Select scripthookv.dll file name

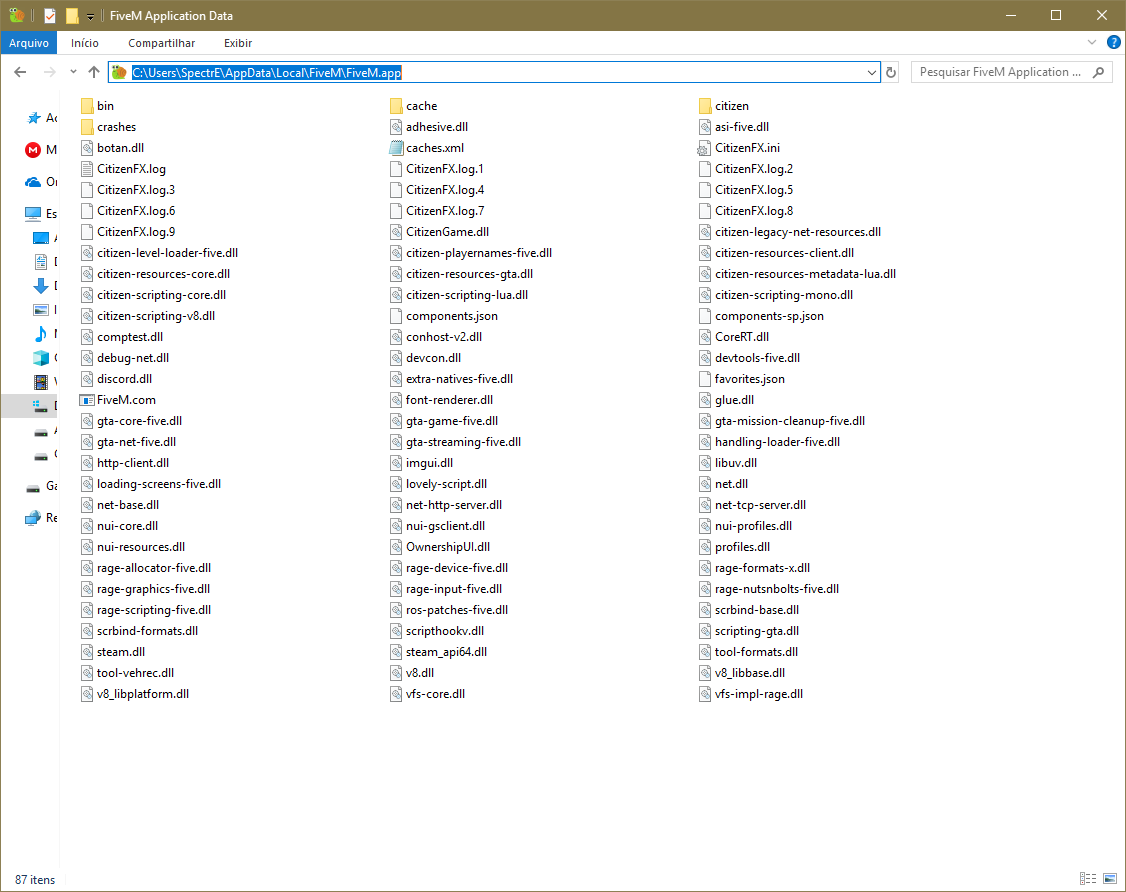445,631
